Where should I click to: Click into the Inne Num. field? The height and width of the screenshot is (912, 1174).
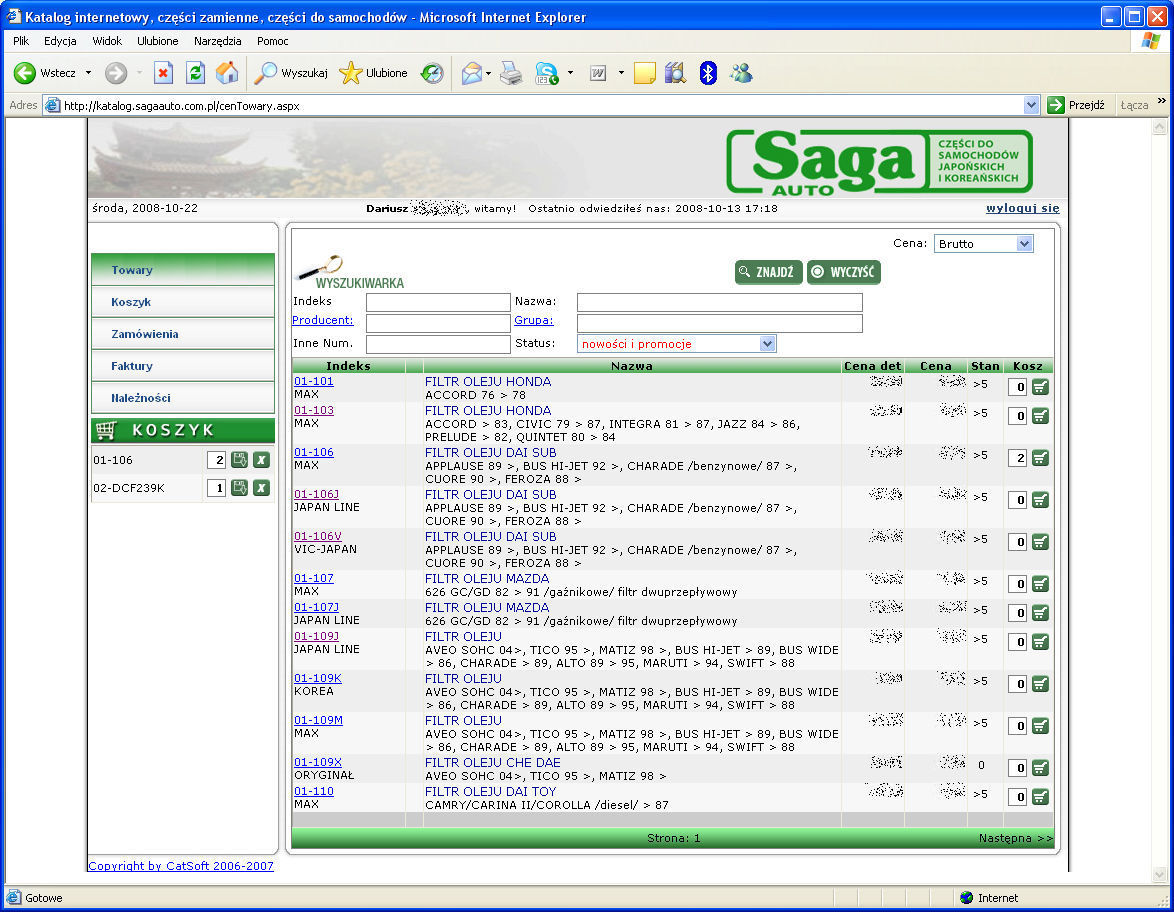pos(438,344)
